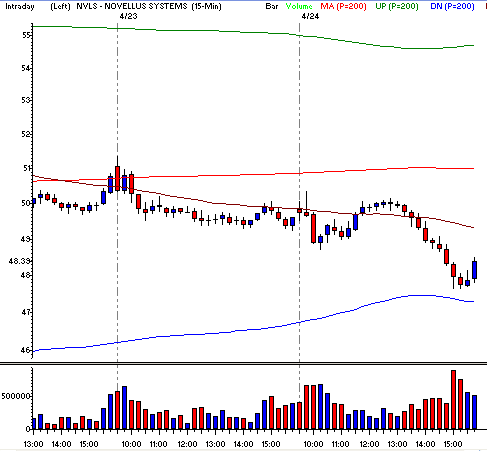Click the 4/24 date marker label

[x=310, y=16]
